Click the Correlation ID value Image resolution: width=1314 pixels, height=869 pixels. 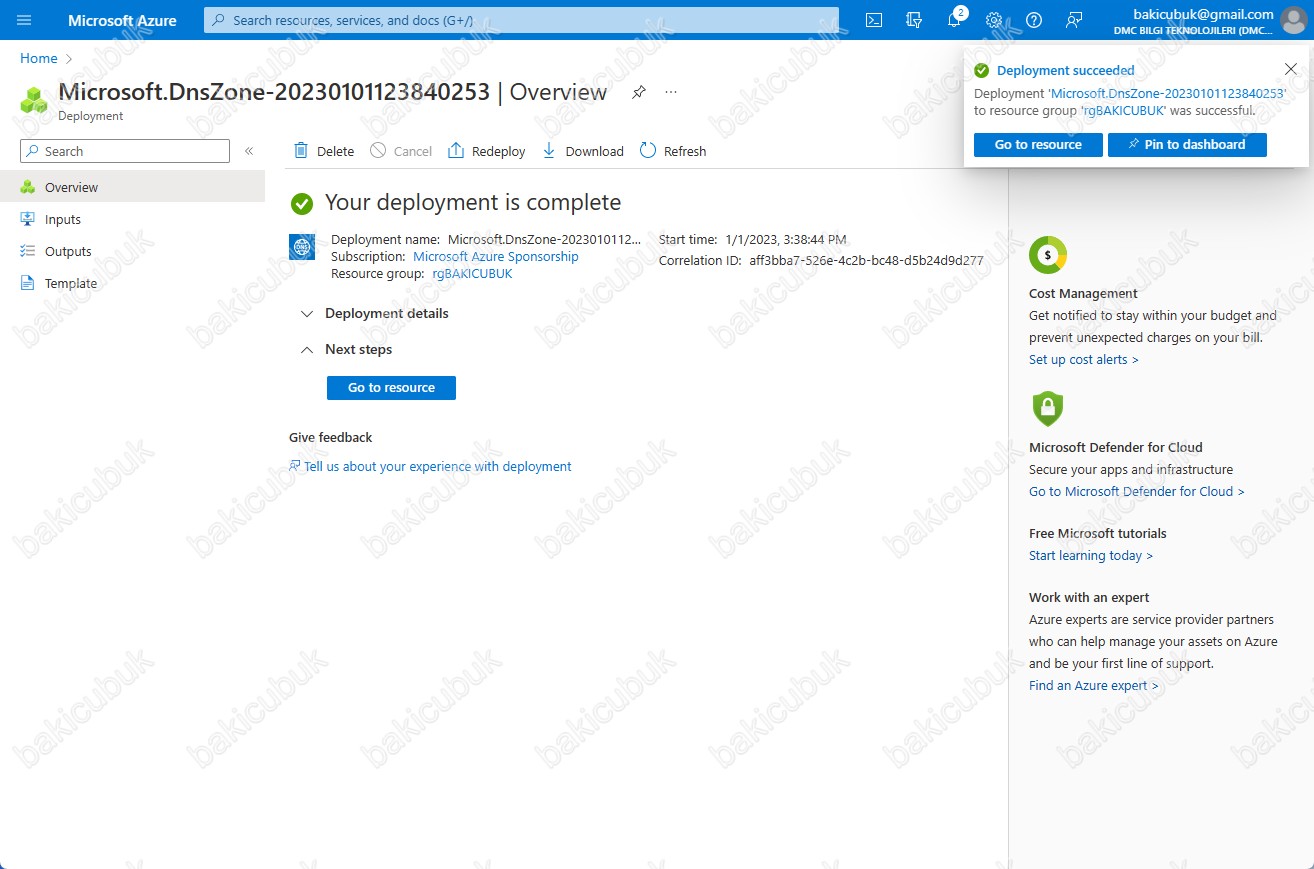(x=866, y=261)
